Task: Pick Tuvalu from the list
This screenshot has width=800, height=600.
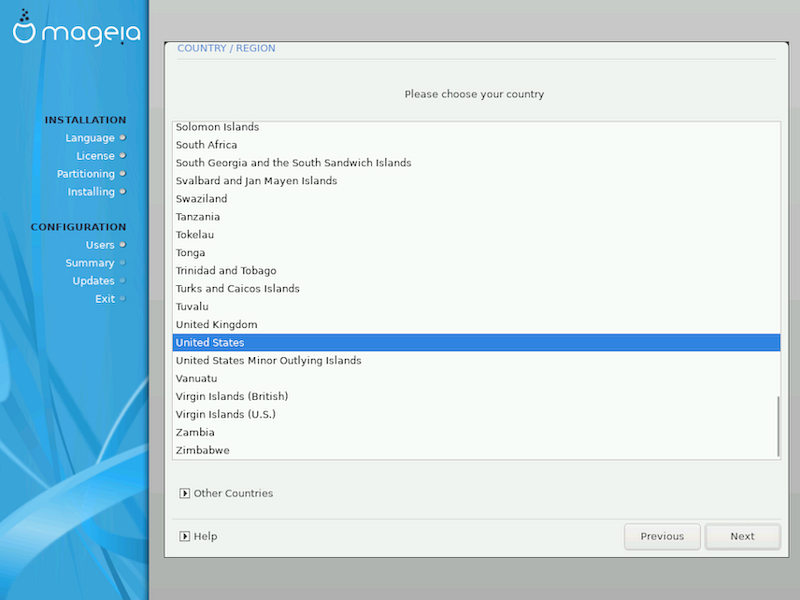Action: point(477,307)
